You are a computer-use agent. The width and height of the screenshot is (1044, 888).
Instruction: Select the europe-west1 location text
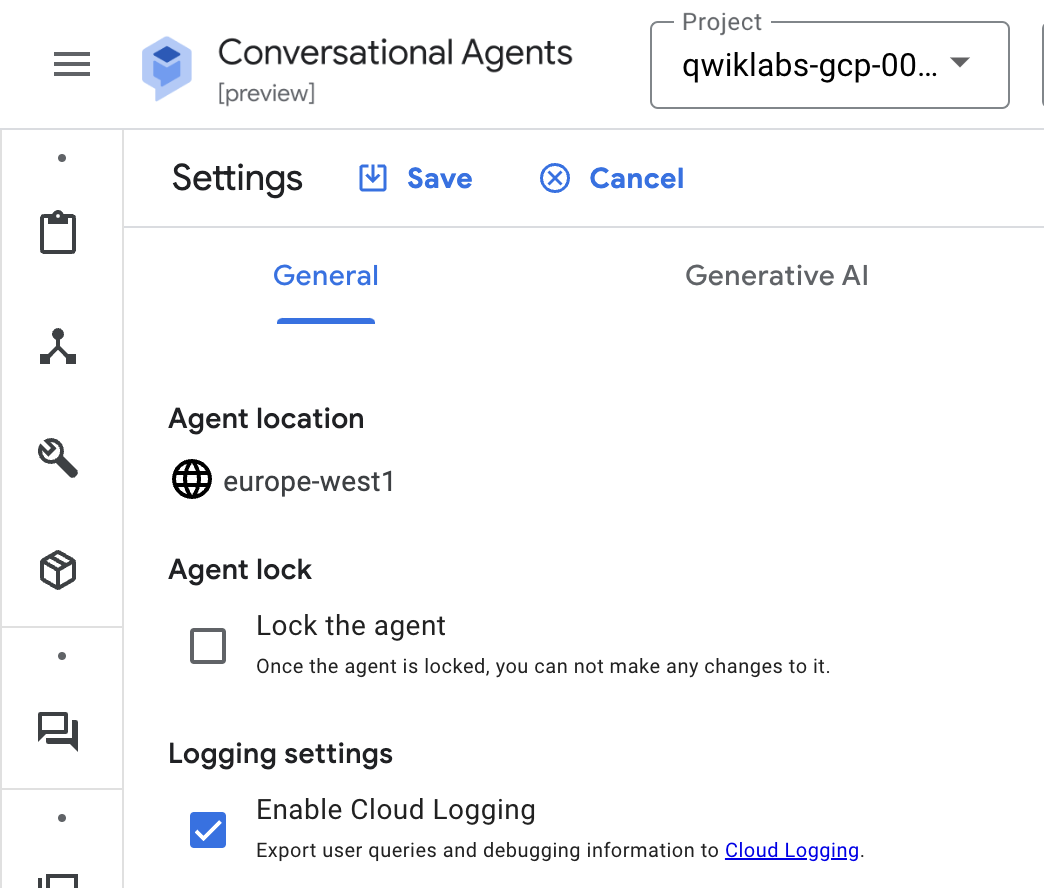point(308,481)
